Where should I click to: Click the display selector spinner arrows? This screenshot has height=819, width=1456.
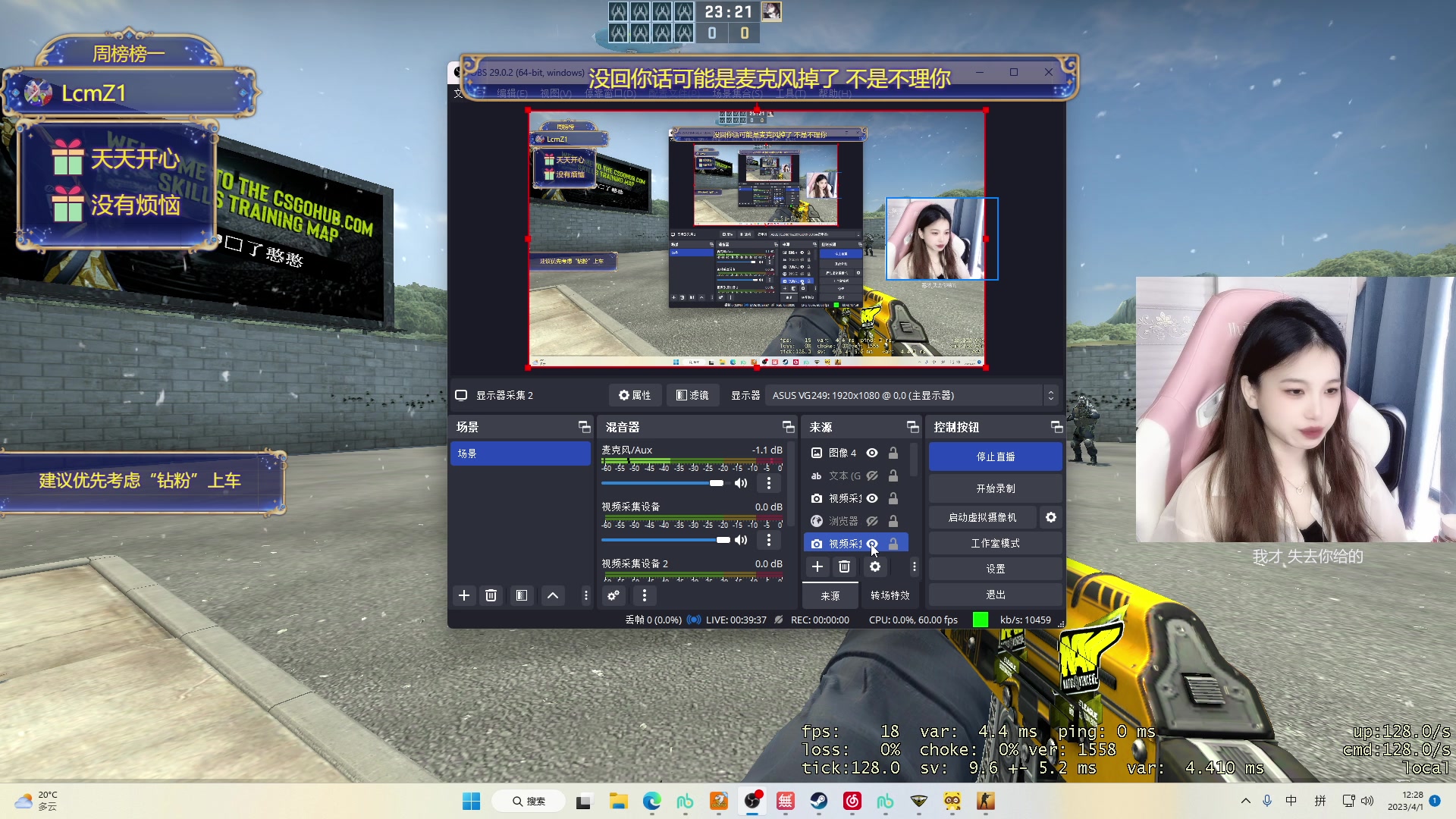1050,395
